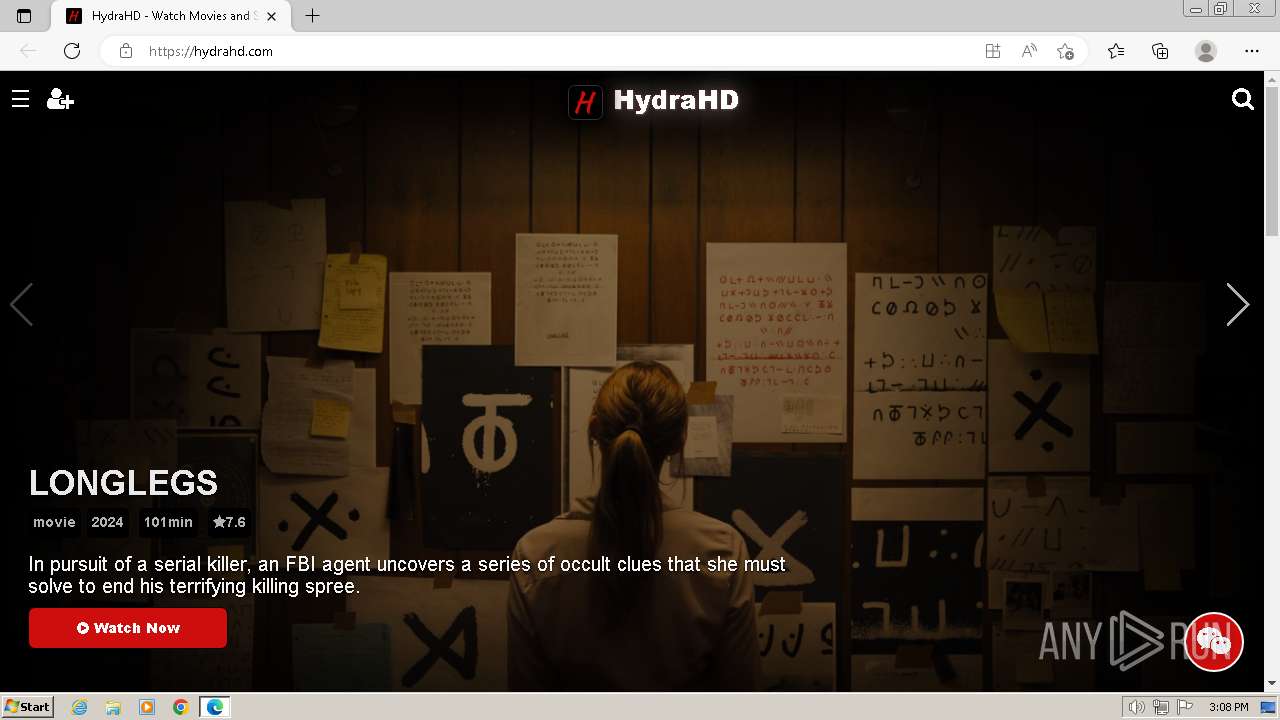1280x720 pixels.
Task: Open File Explorer from taskbar
Action: click(x=113, y=707)
